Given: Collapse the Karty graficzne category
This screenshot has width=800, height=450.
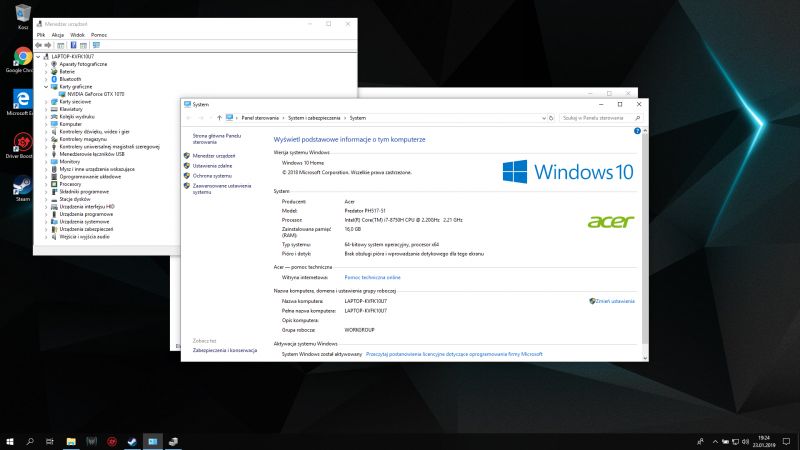Looking at the screenshot, I should (x=46, y=87).
